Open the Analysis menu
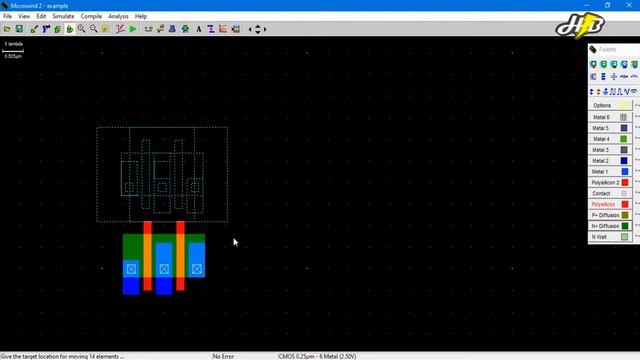The height and width of the screenshot is (360, 640). (x=118, y=16)
